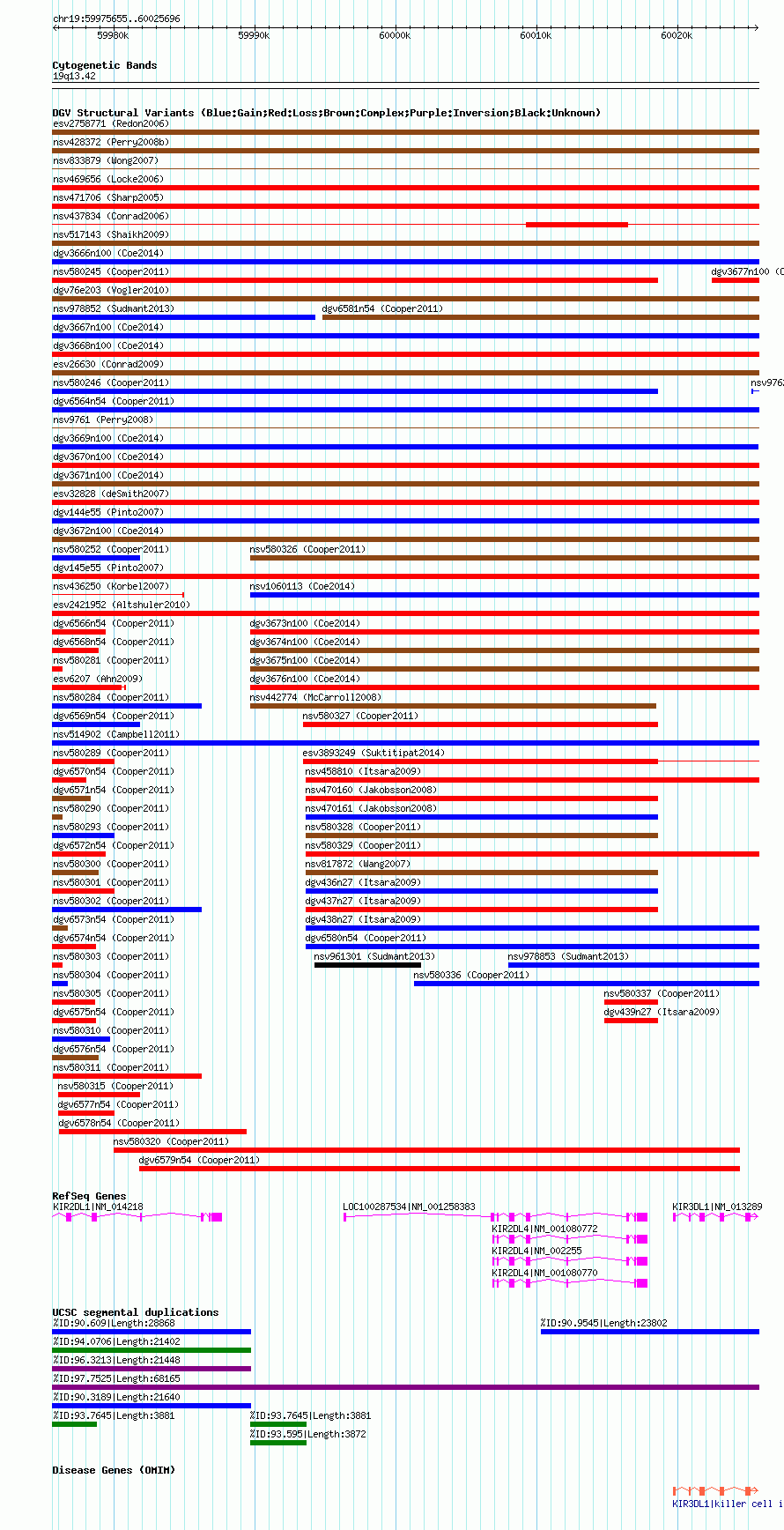Screen dimensions: 784x1530
Task: Open variant dgv144e55 (Pinto2007)
Action: point(406,521)
